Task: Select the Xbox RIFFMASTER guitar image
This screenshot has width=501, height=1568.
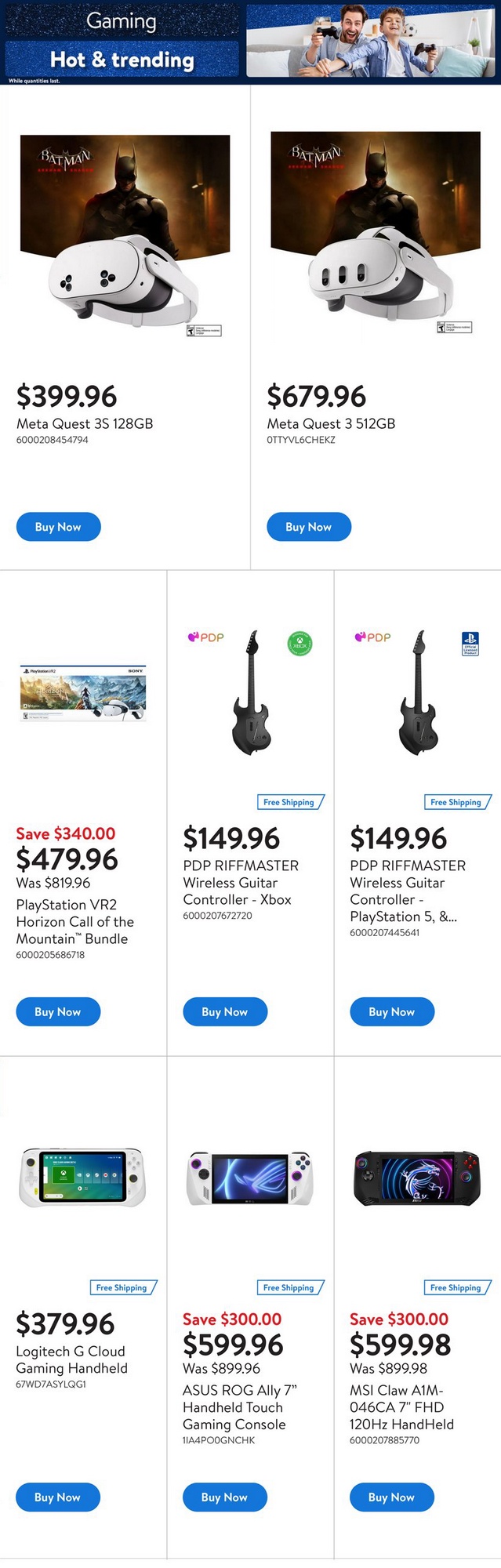Action: pyautogui.click(x=250, y=693)
